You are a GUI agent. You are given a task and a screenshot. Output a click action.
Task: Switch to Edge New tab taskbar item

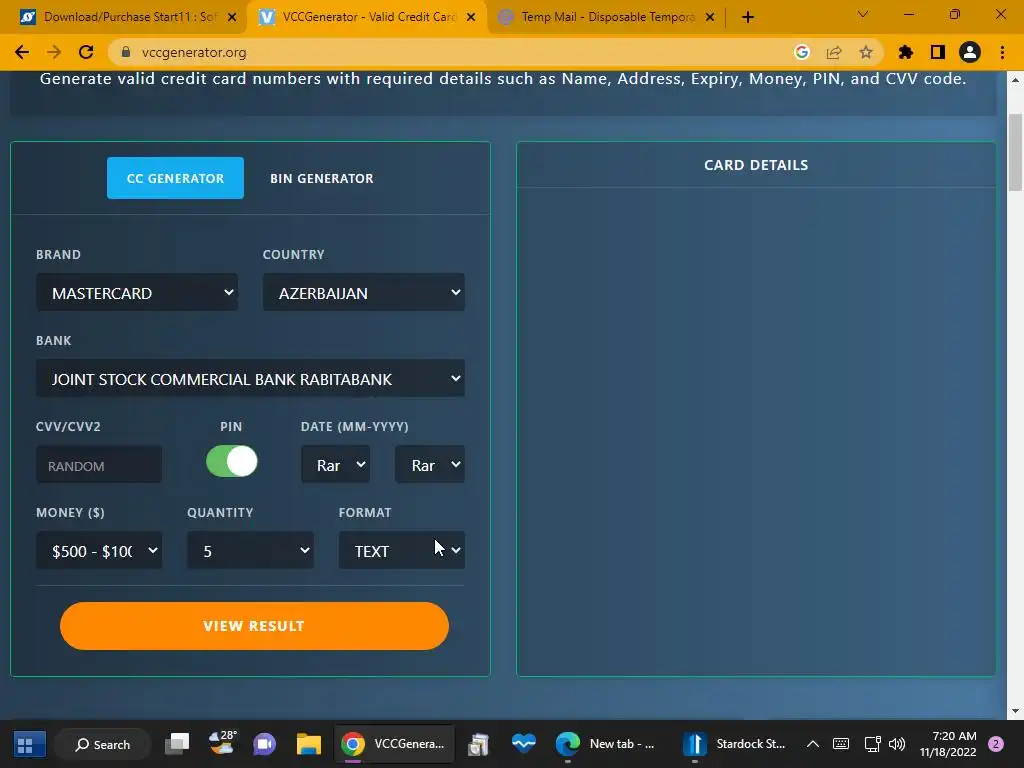605,744
